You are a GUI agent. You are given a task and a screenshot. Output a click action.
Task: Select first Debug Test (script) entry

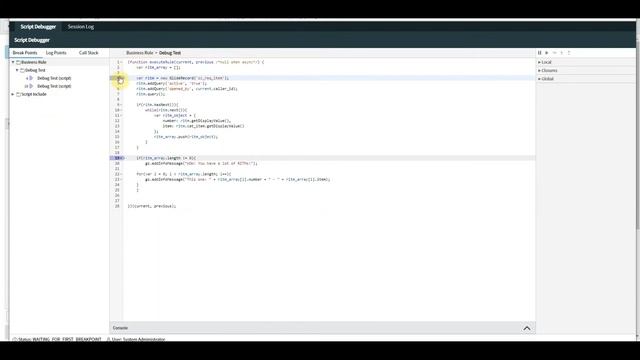tap(54, 78)
